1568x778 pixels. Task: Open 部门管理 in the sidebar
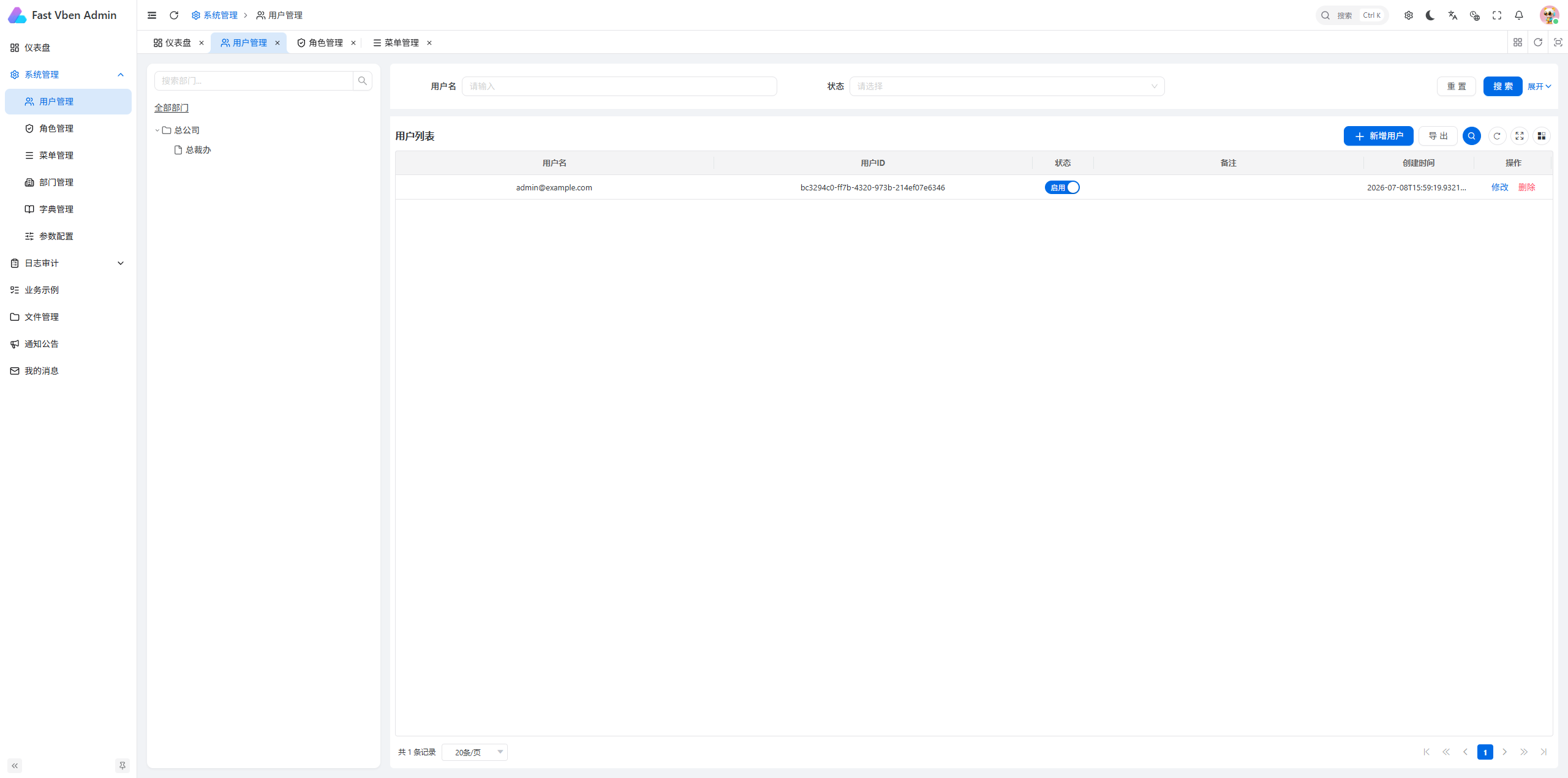coord(68,182)
